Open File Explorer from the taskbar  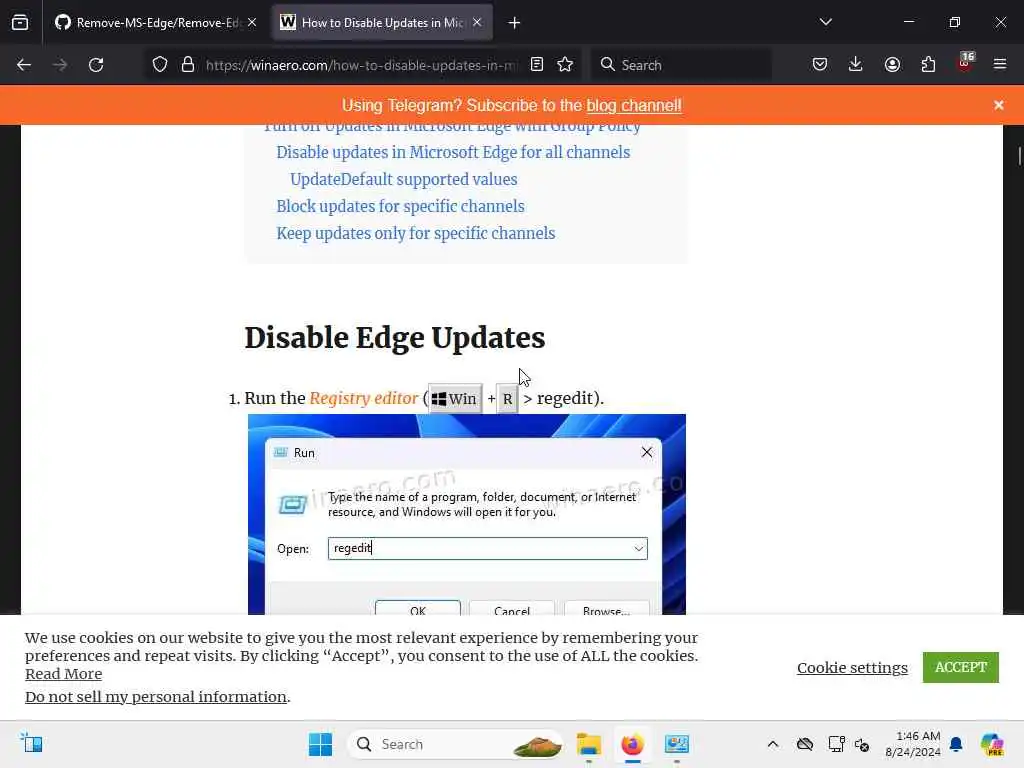coord(589,744)
